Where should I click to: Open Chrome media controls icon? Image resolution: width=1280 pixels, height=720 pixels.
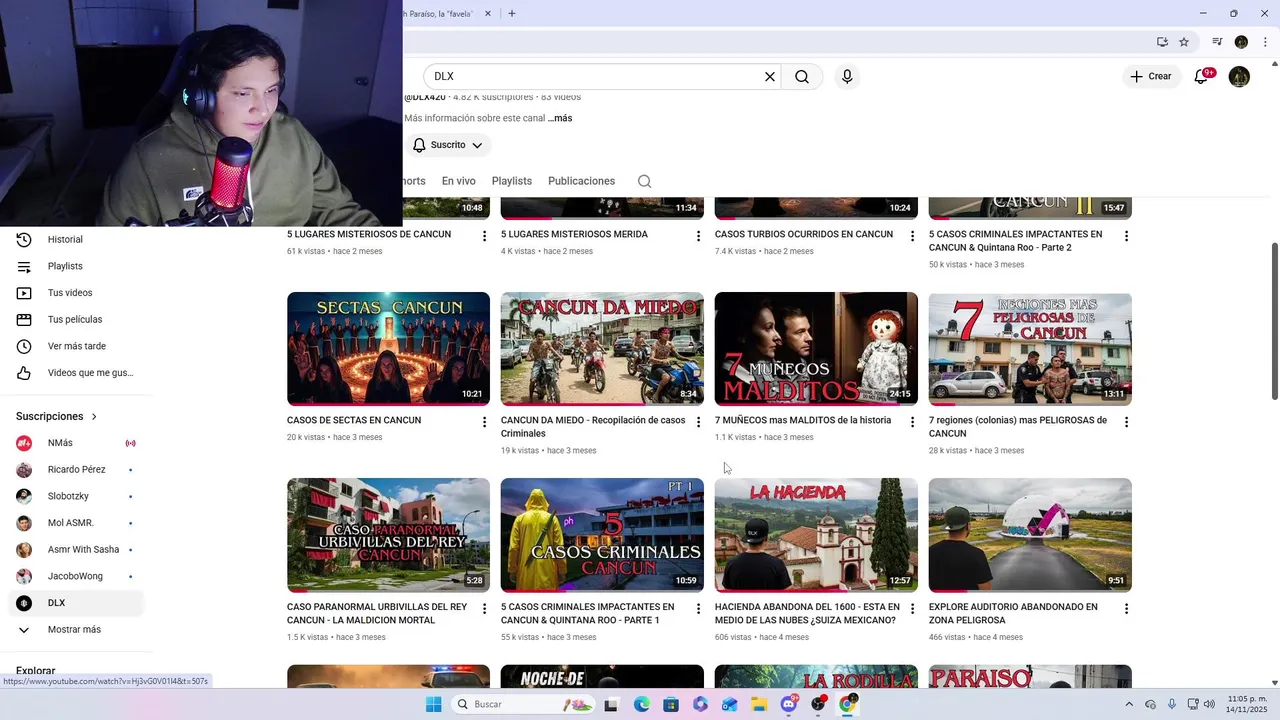[x=1217, y=42]
